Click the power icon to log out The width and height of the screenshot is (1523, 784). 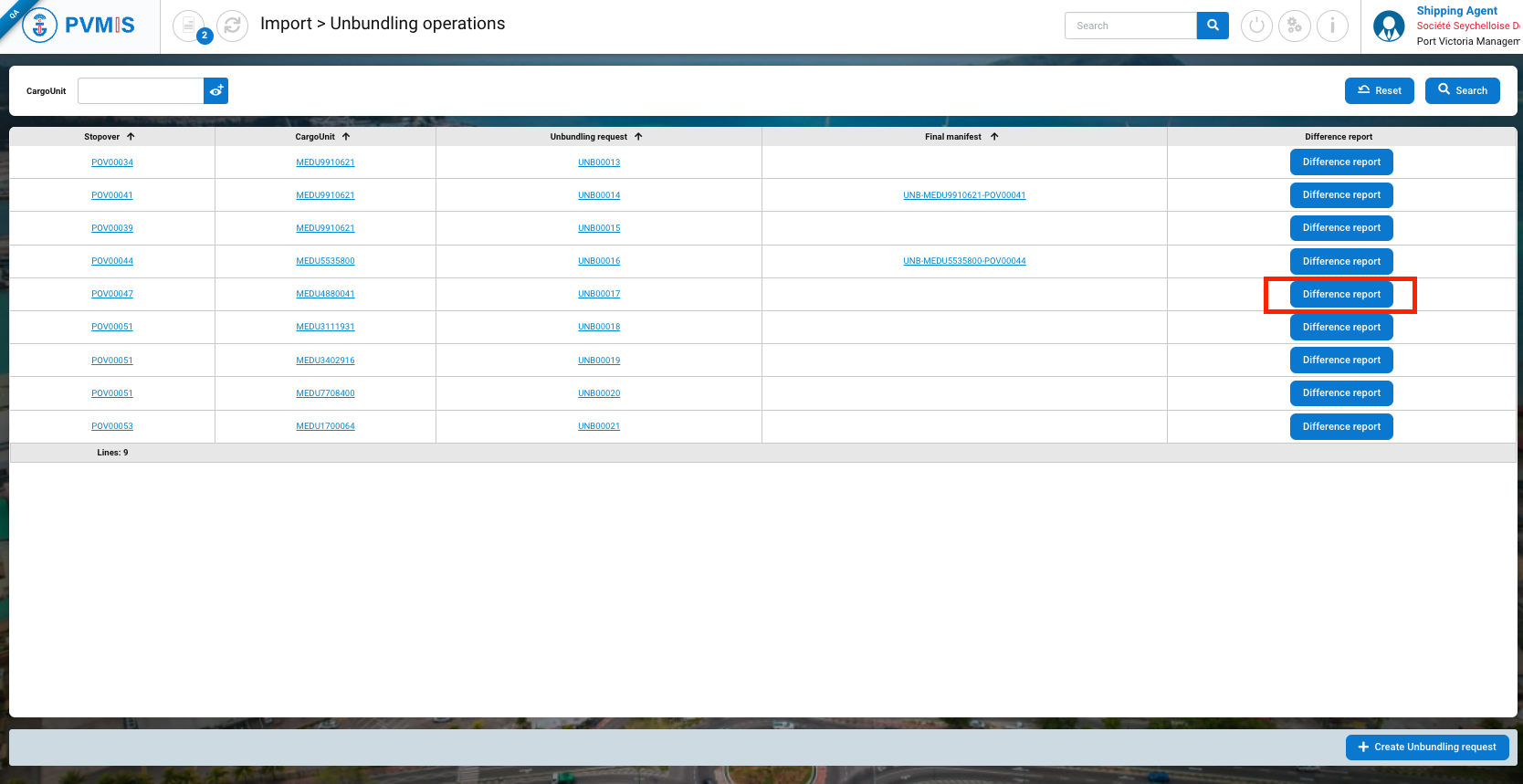[x=1256, y=26]
